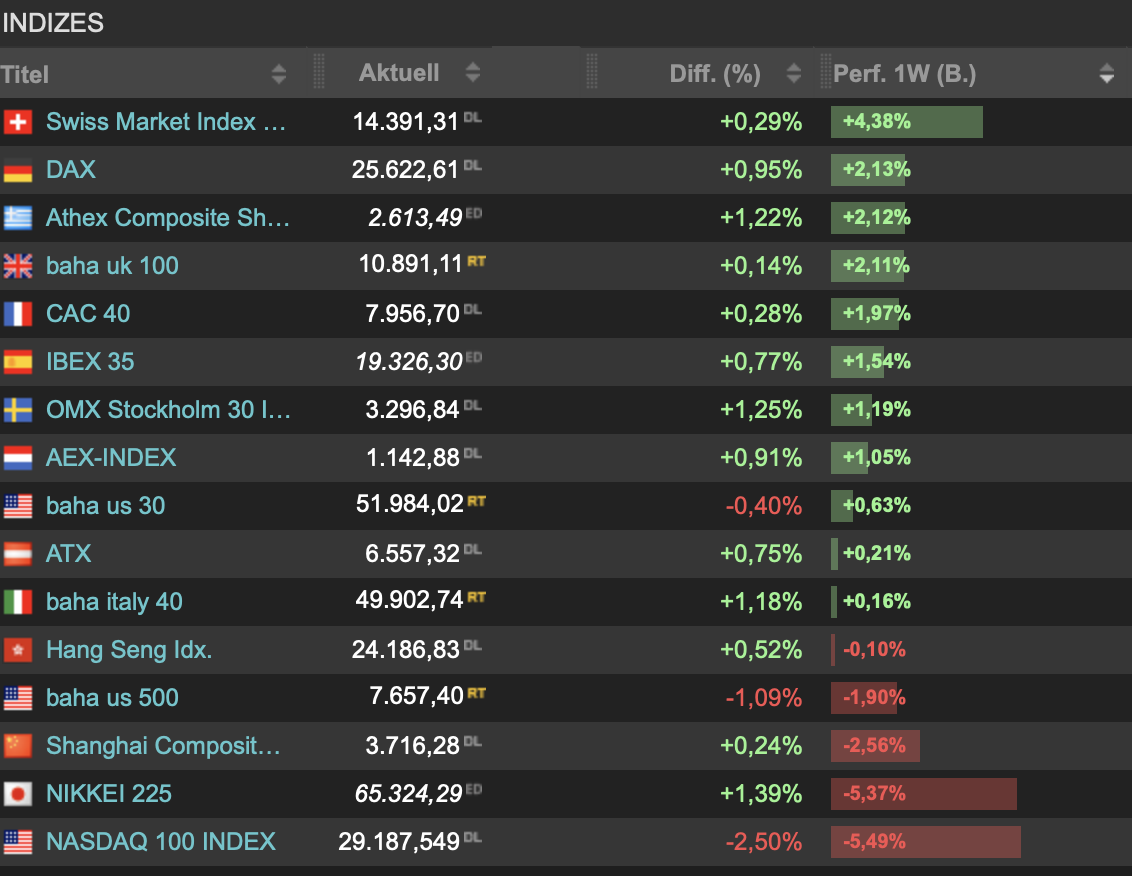Click the Aktuell column header label
The width and height of the screenshot is (1132, 876).
click(x=399, y=73)
